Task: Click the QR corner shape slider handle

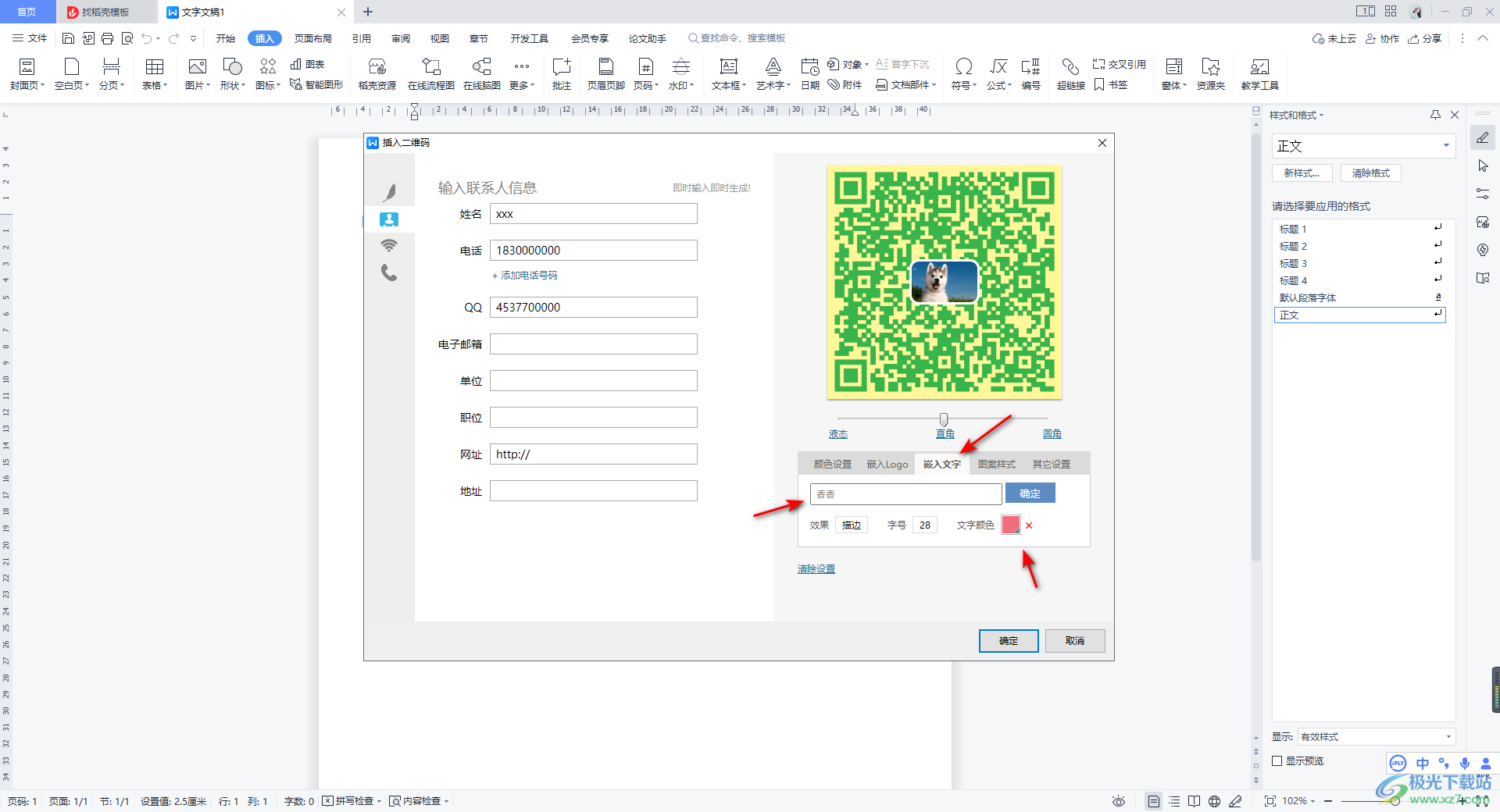Action: [944, 419]
